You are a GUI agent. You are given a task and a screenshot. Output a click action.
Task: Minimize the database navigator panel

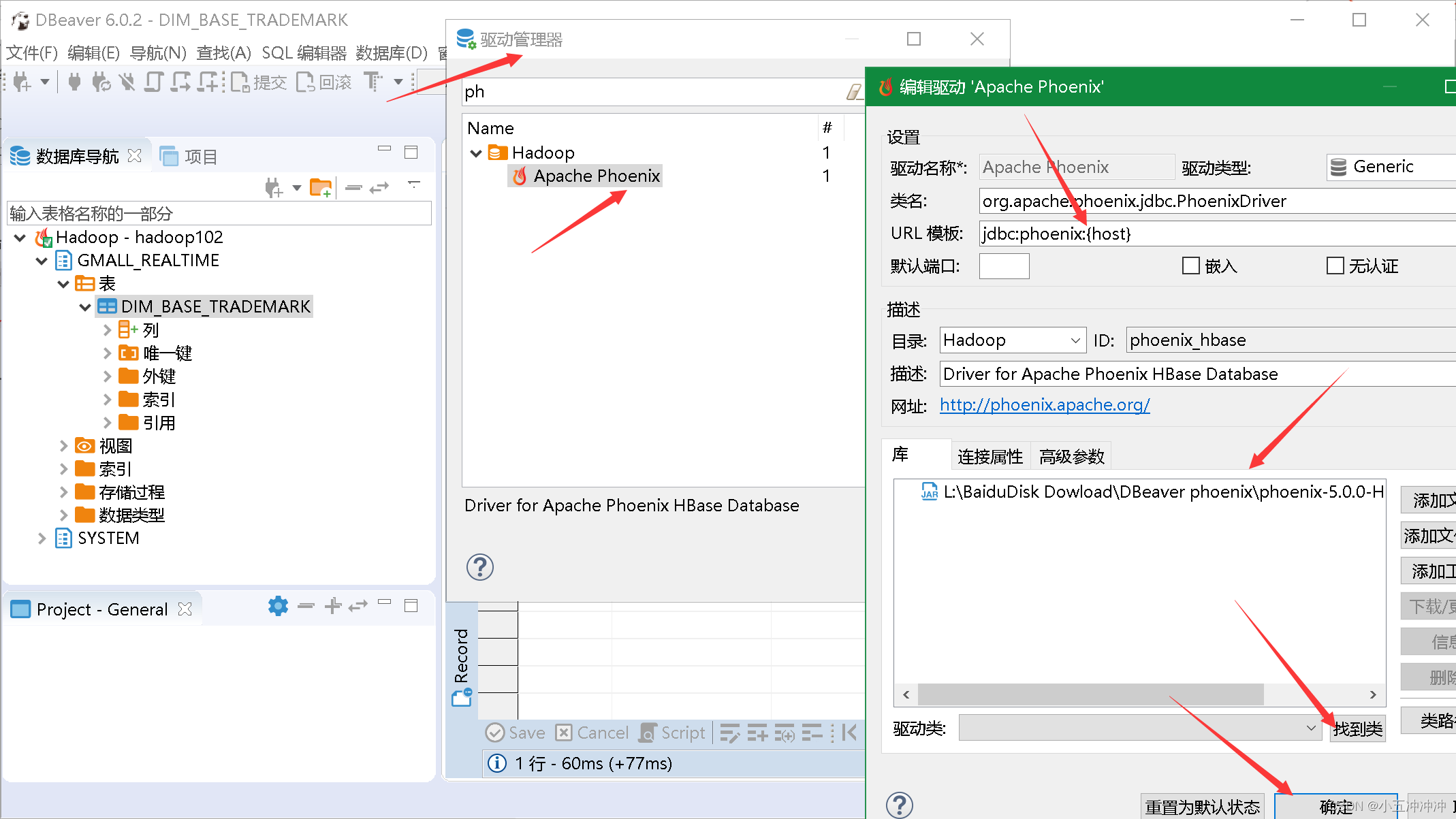tap(385, 148)
